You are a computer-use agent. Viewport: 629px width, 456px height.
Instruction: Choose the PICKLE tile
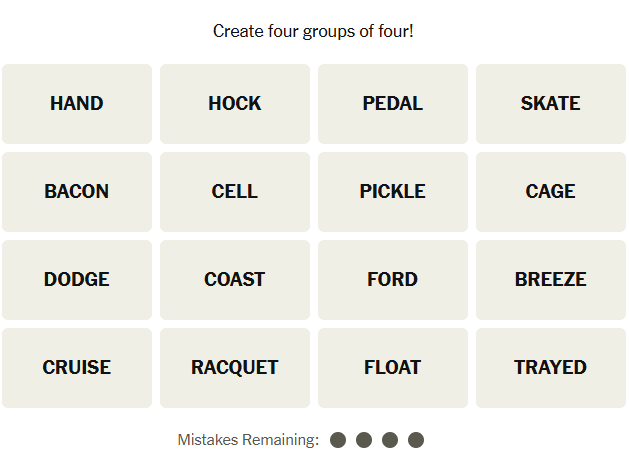pos(393,192)
